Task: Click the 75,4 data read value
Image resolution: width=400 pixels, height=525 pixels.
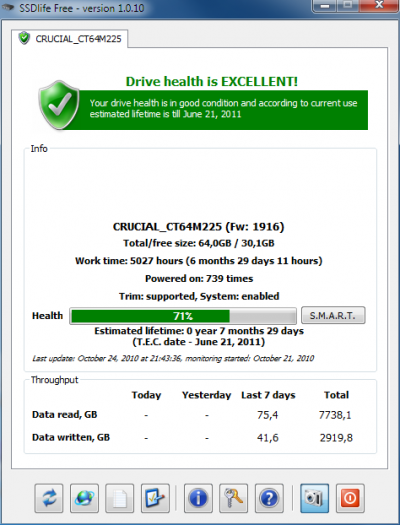Action: (x=267, y=415)
